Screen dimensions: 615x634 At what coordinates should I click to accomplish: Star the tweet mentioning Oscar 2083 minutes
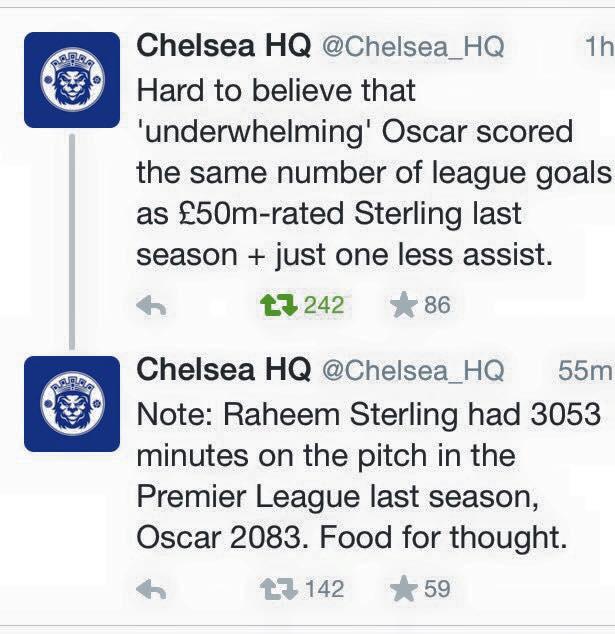[x=403, y=589]
